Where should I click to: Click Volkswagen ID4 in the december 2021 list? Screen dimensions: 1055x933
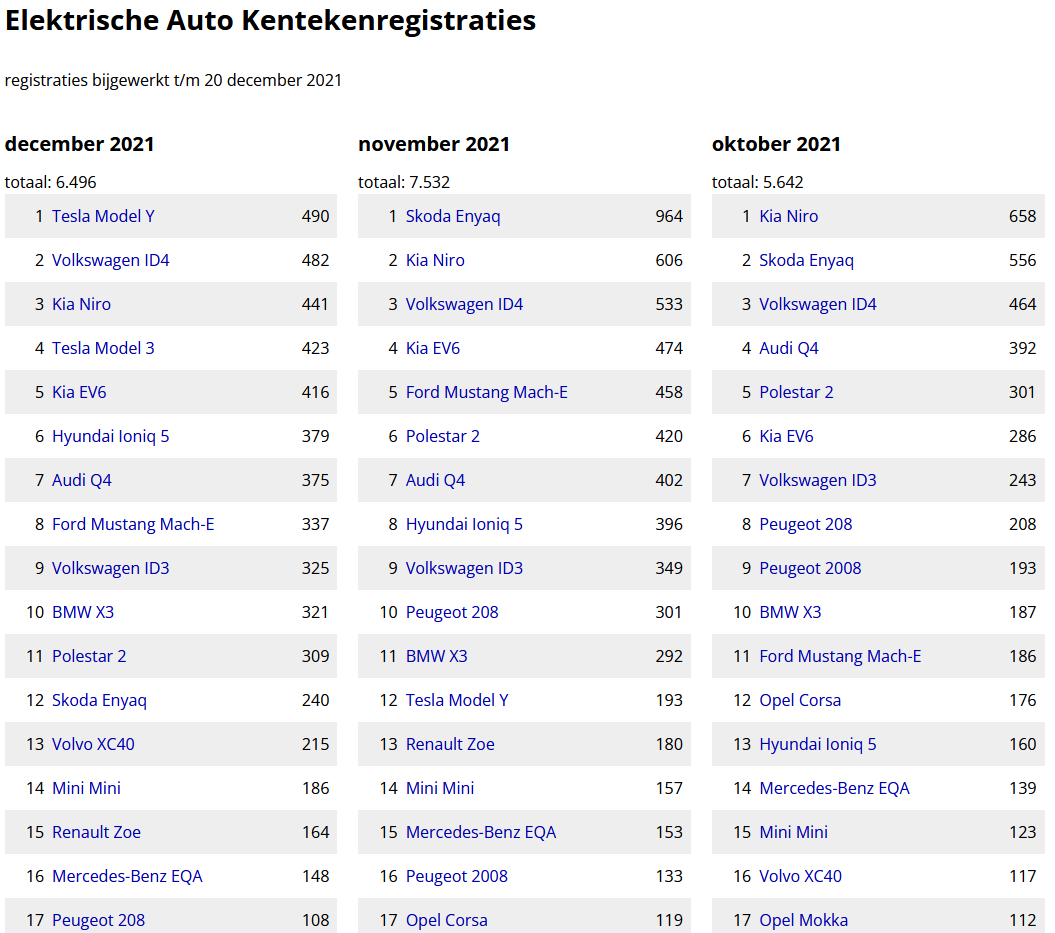(x=110, y=260)
